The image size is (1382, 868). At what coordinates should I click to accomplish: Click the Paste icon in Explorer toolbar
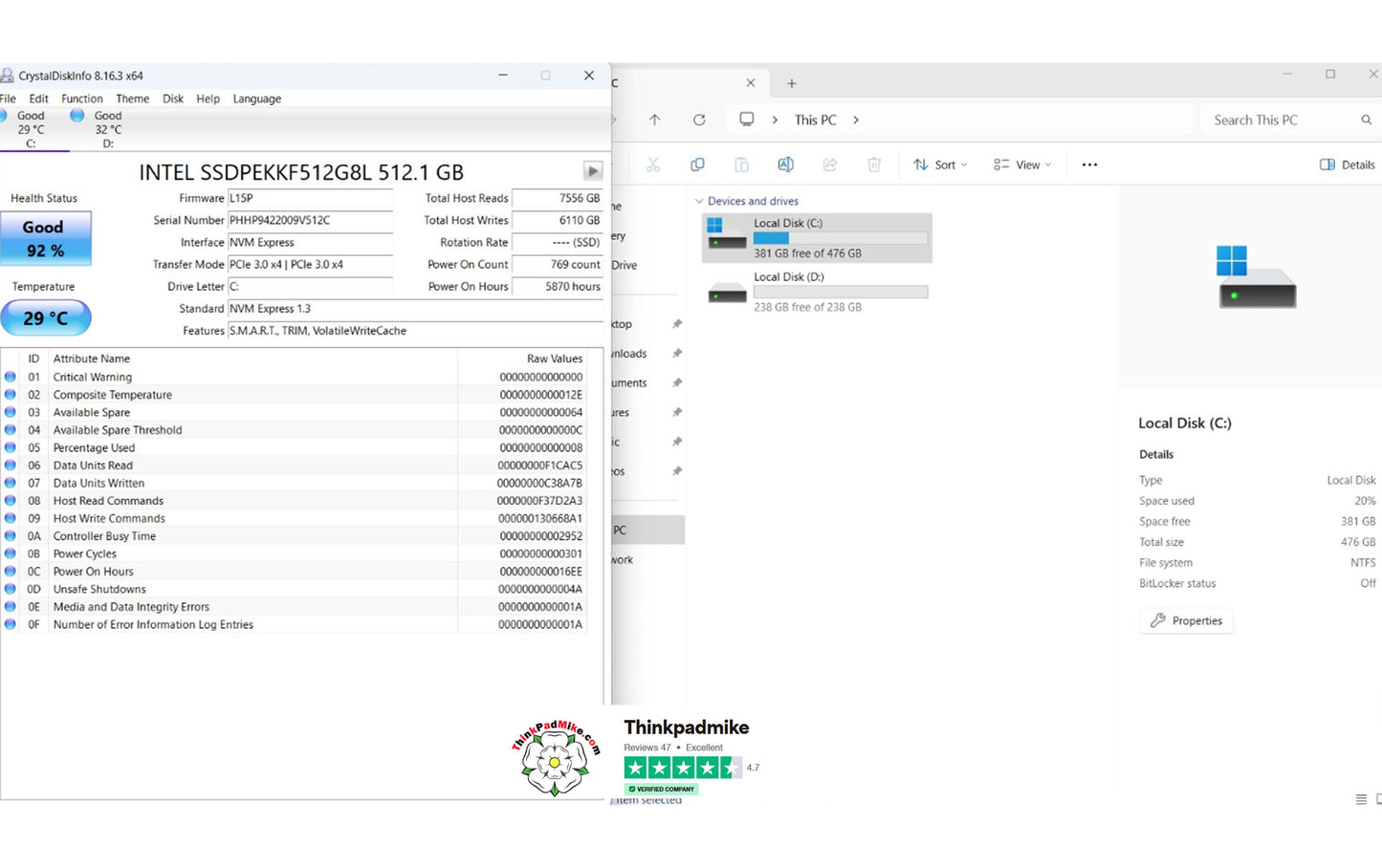point(741,164)
